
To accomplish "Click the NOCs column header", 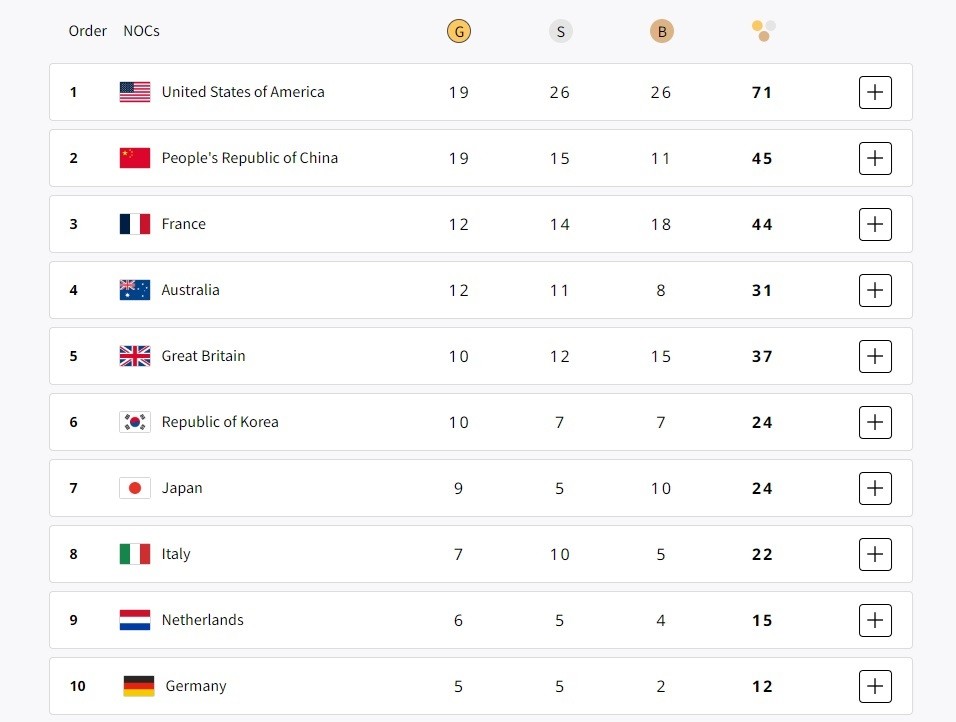I will coord(142,31).
